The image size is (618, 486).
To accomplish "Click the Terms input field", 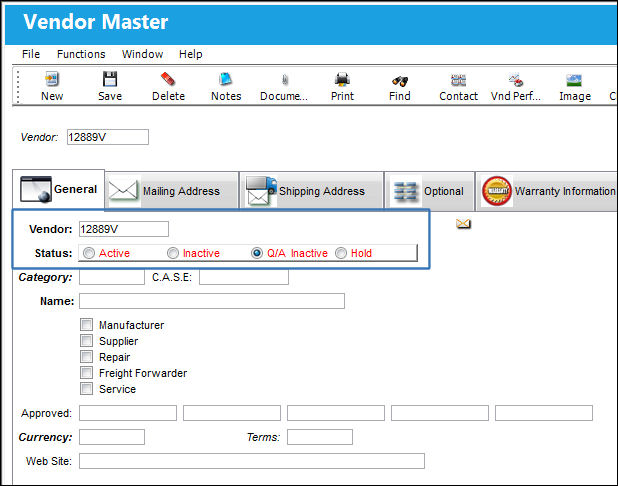I will pyautogui.click(x=320, y=437).
